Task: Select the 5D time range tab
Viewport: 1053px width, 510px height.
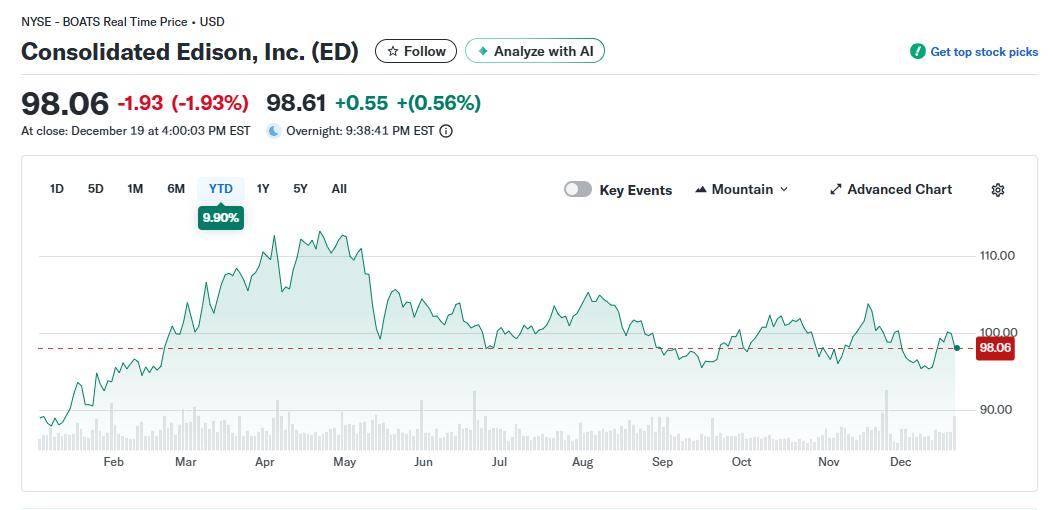Action: click(96, 189)
